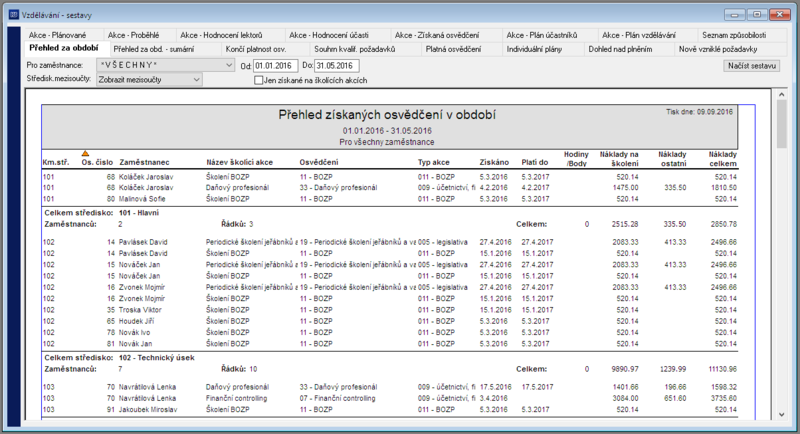Click the scrollbar down arrow
Image resolution: width=800 pixels, height=434 pixels.
tap(782, 415)
